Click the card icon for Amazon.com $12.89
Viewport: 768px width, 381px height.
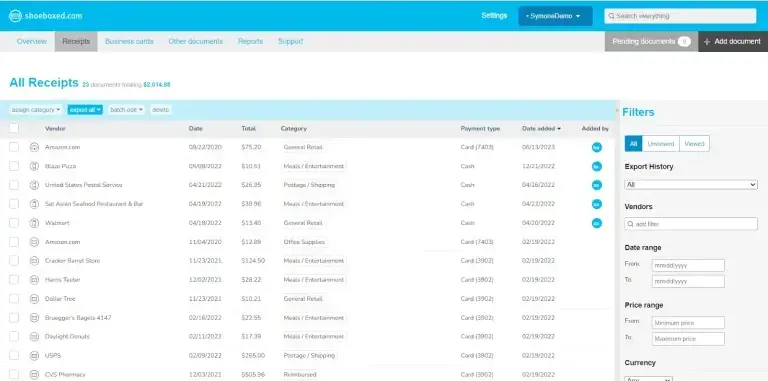point(34,242)
